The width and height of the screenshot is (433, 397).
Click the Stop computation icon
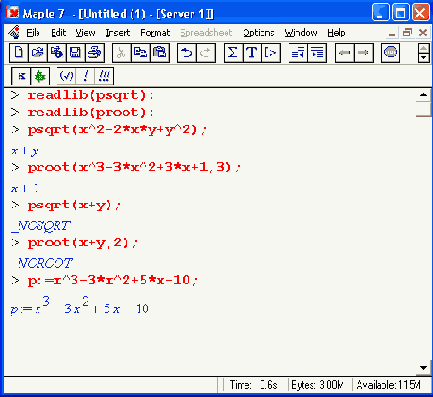pyautogui.click(x=390, y=53)
